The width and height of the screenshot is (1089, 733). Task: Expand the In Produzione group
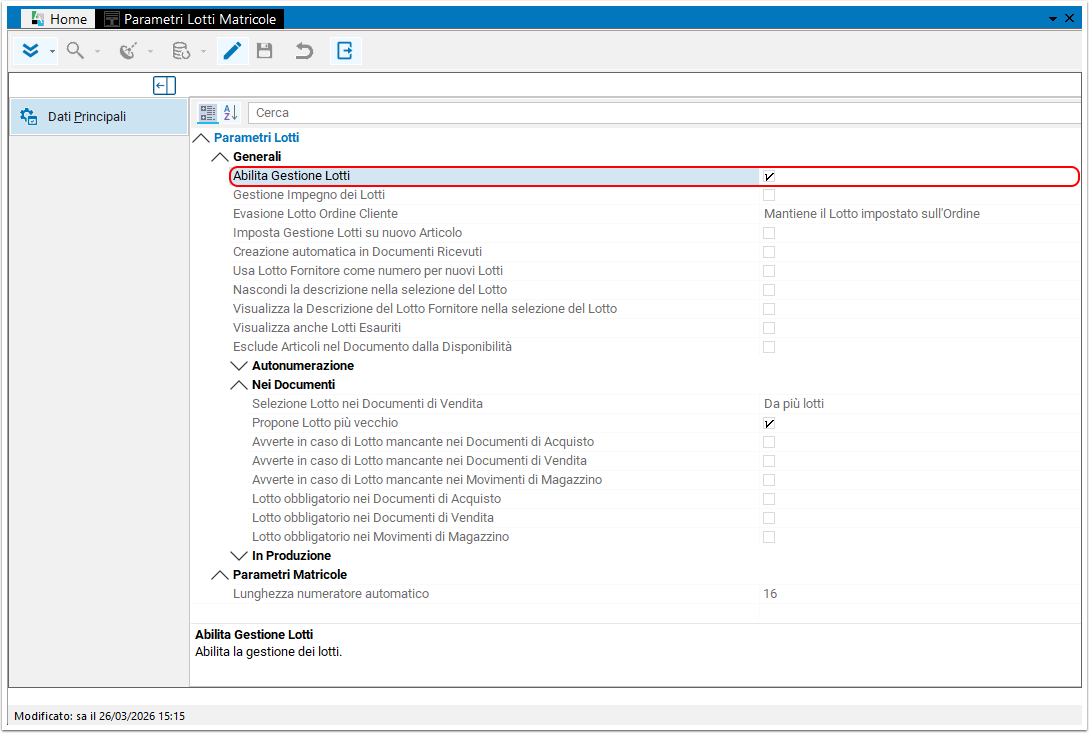(239, 556)
